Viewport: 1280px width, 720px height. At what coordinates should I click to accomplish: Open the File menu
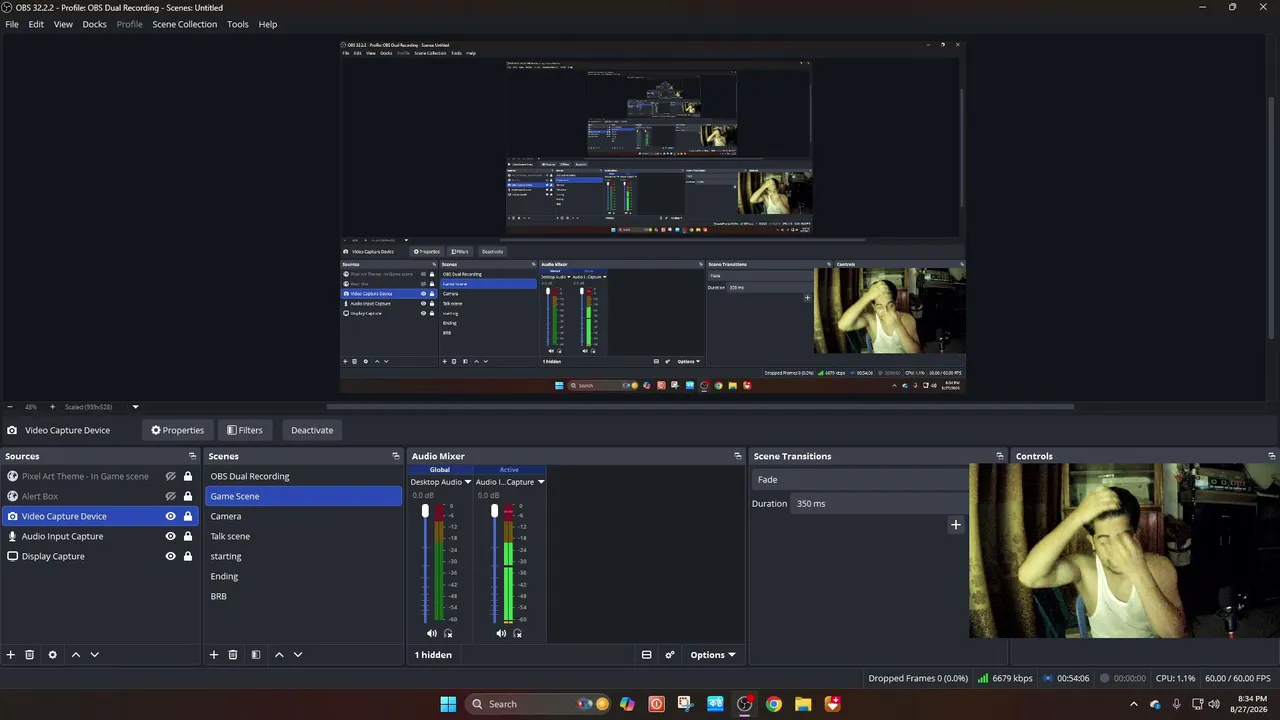pyautogui.click(x=12, y=24)
